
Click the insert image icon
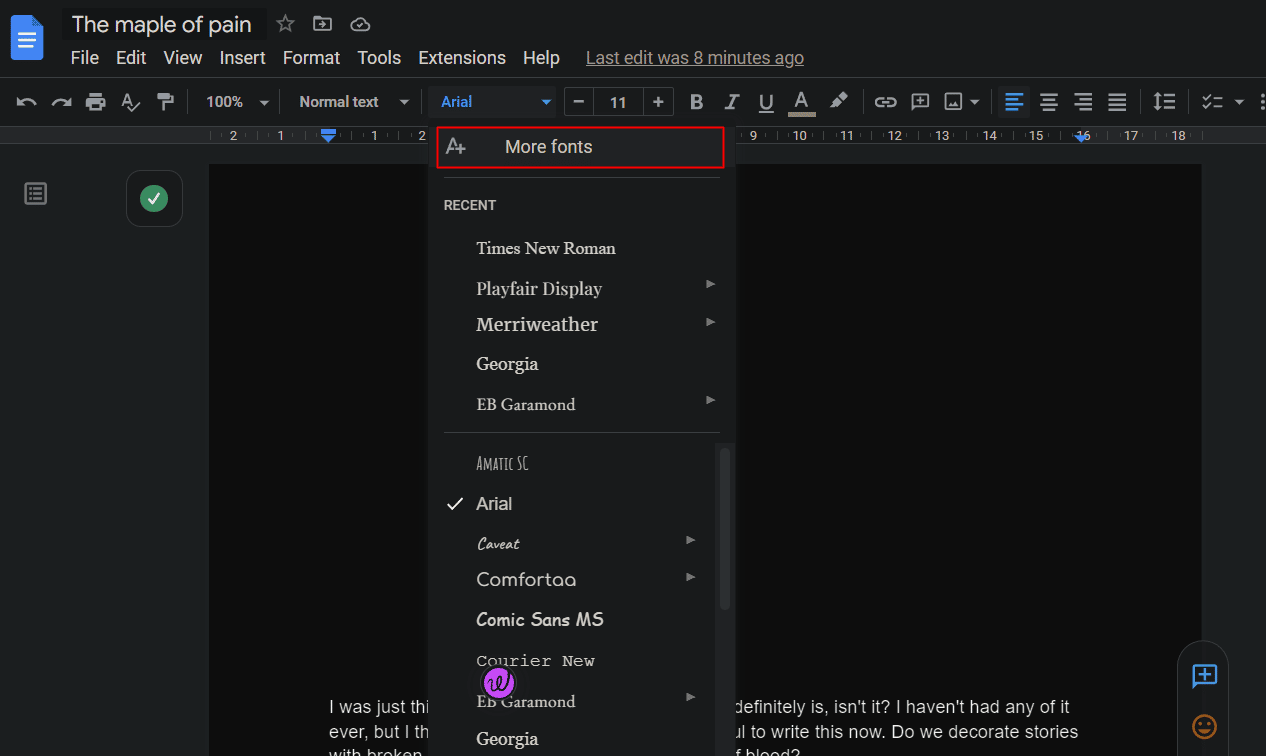coord(953,102)
